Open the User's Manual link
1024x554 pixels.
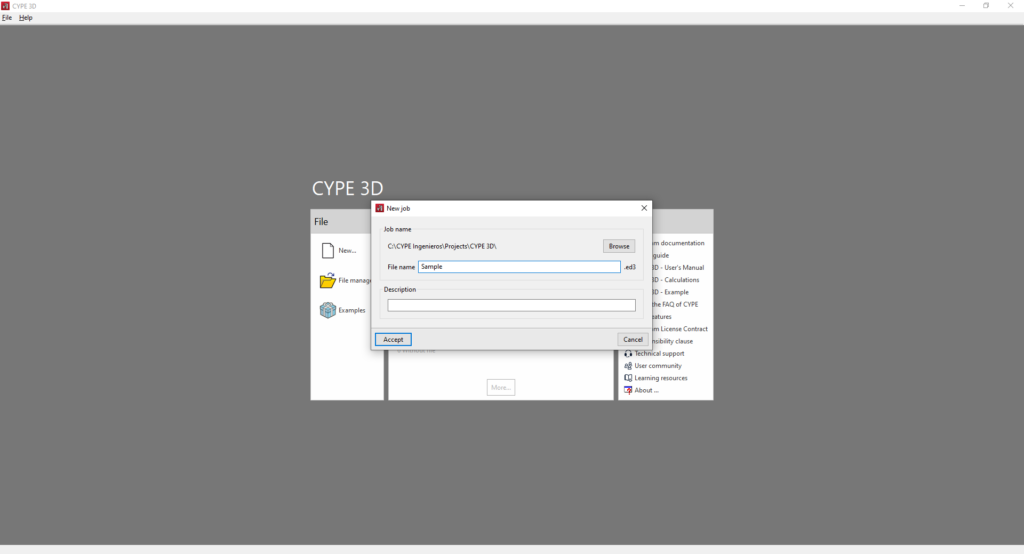click(x=677, y=267)
